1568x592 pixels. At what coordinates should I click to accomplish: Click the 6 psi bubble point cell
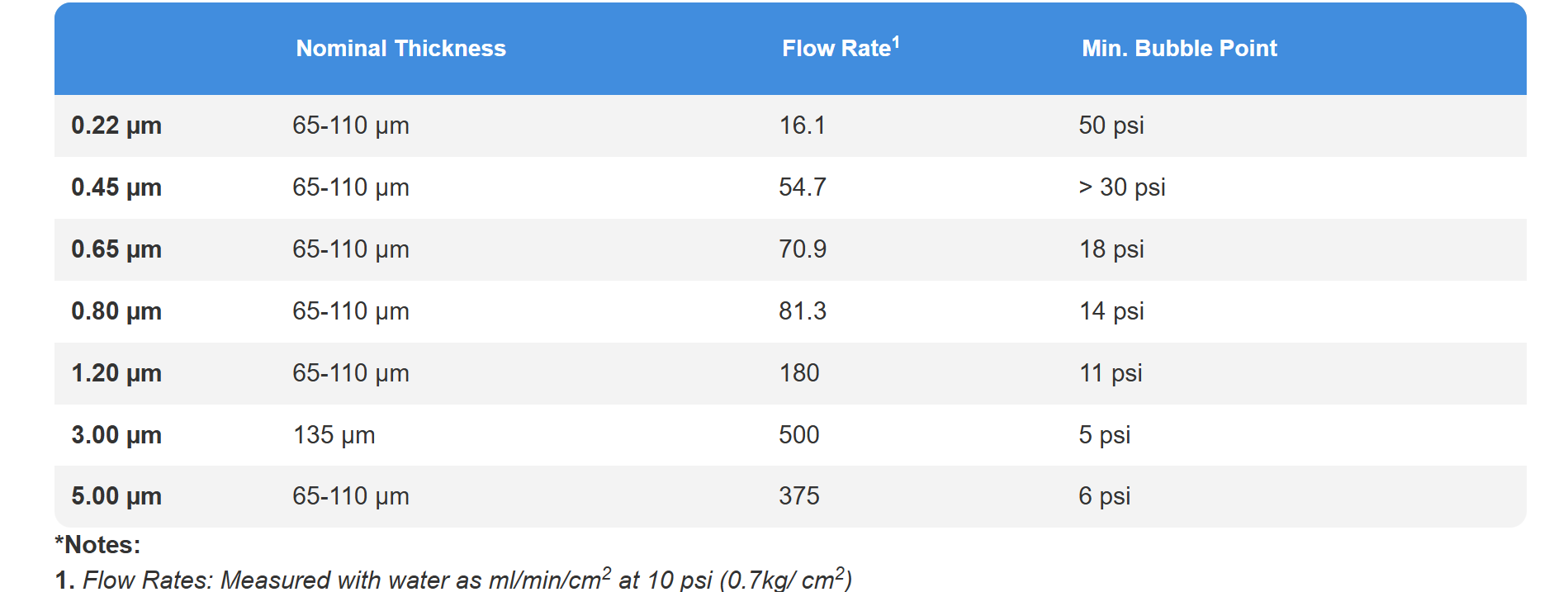pyautogui.click(x=1104, y=496)
